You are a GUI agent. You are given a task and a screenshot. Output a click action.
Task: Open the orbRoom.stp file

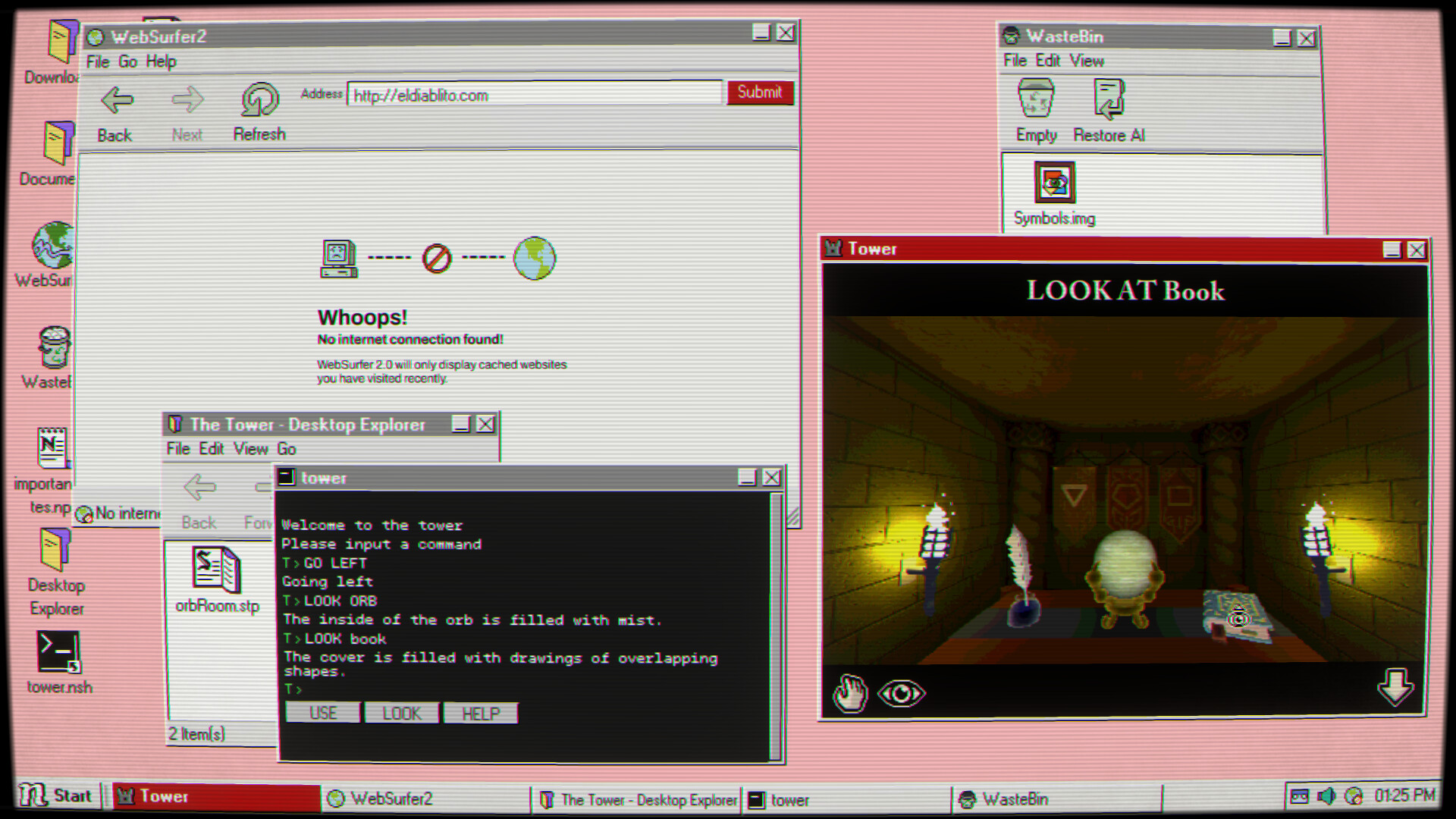coord(217,570)
